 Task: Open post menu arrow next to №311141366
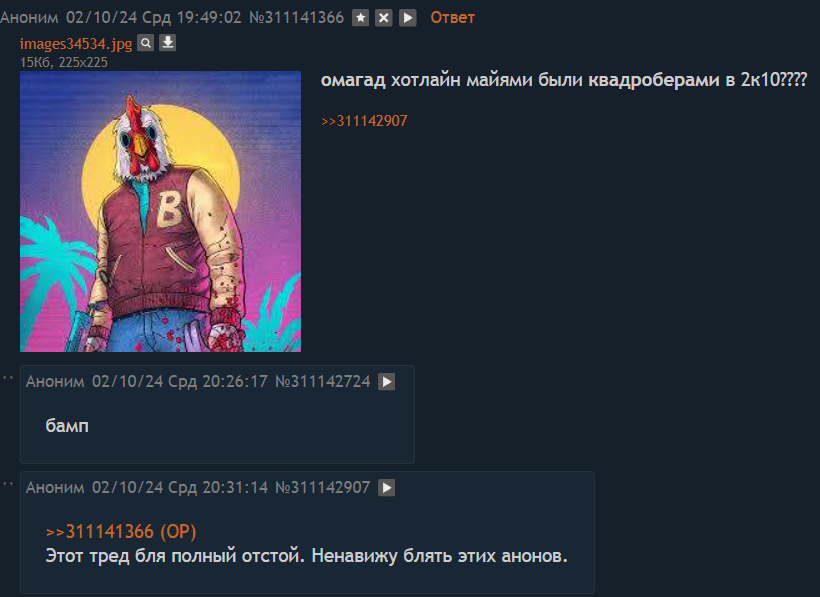pyautogui.click(x=407, y=18)
